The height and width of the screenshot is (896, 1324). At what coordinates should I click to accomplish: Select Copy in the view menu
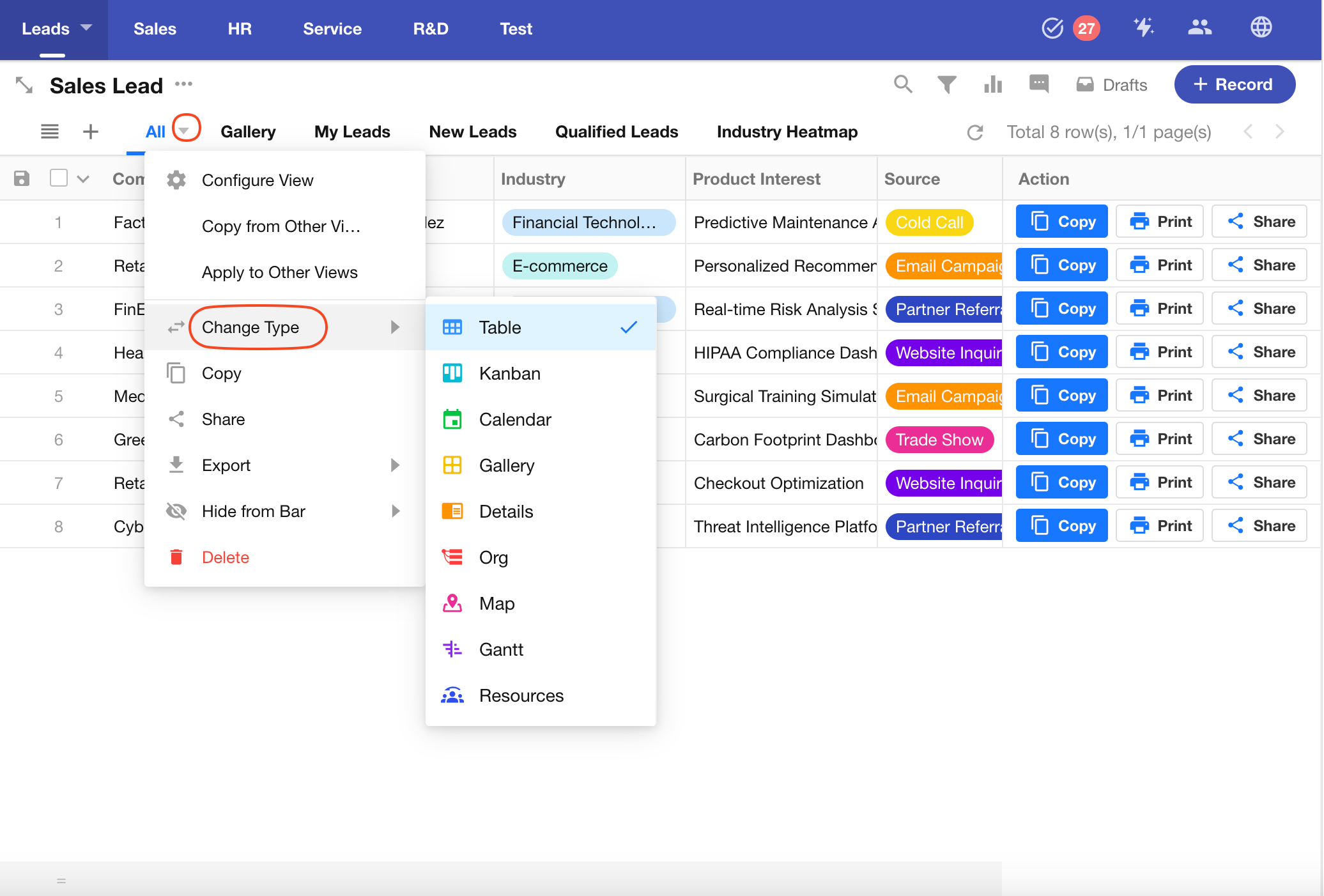(x=285, y=373)
